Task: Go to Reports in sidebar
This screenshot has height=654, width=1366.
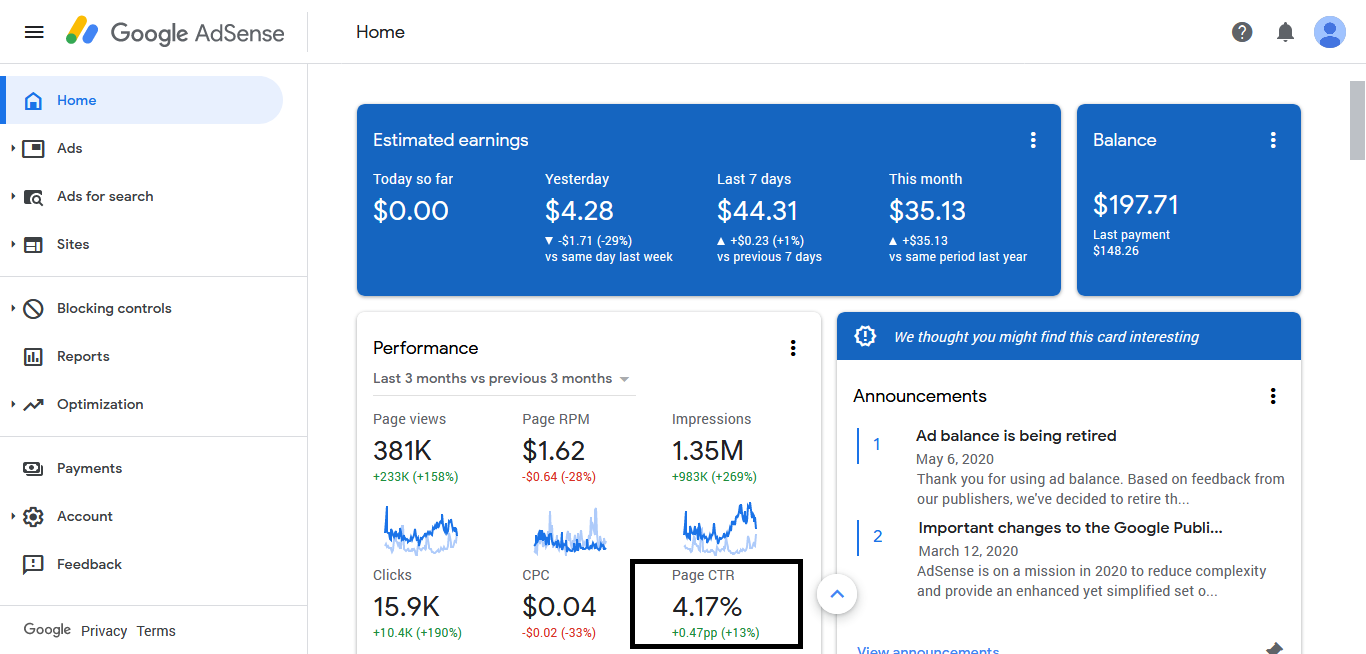Action: (x=83, y=356)
